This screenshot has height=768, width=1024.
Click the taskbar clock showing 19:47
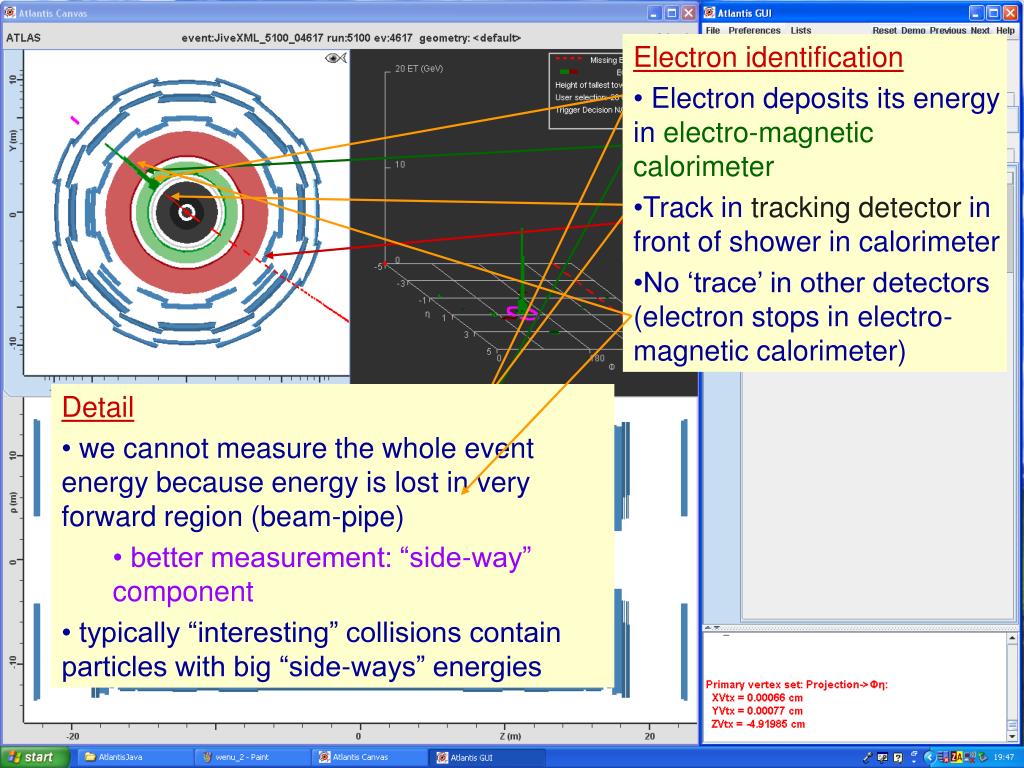pyautogui.click(x=1004, y=758)
